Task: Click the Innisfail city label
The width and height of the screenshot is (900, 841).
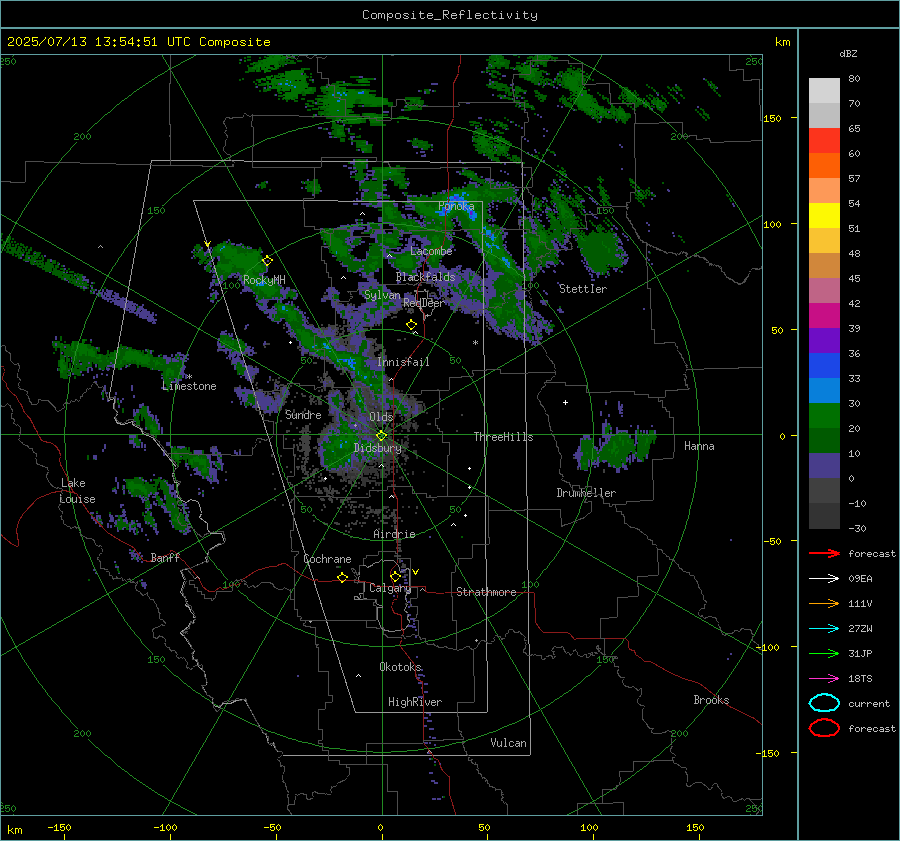Action: click(403, 362)
